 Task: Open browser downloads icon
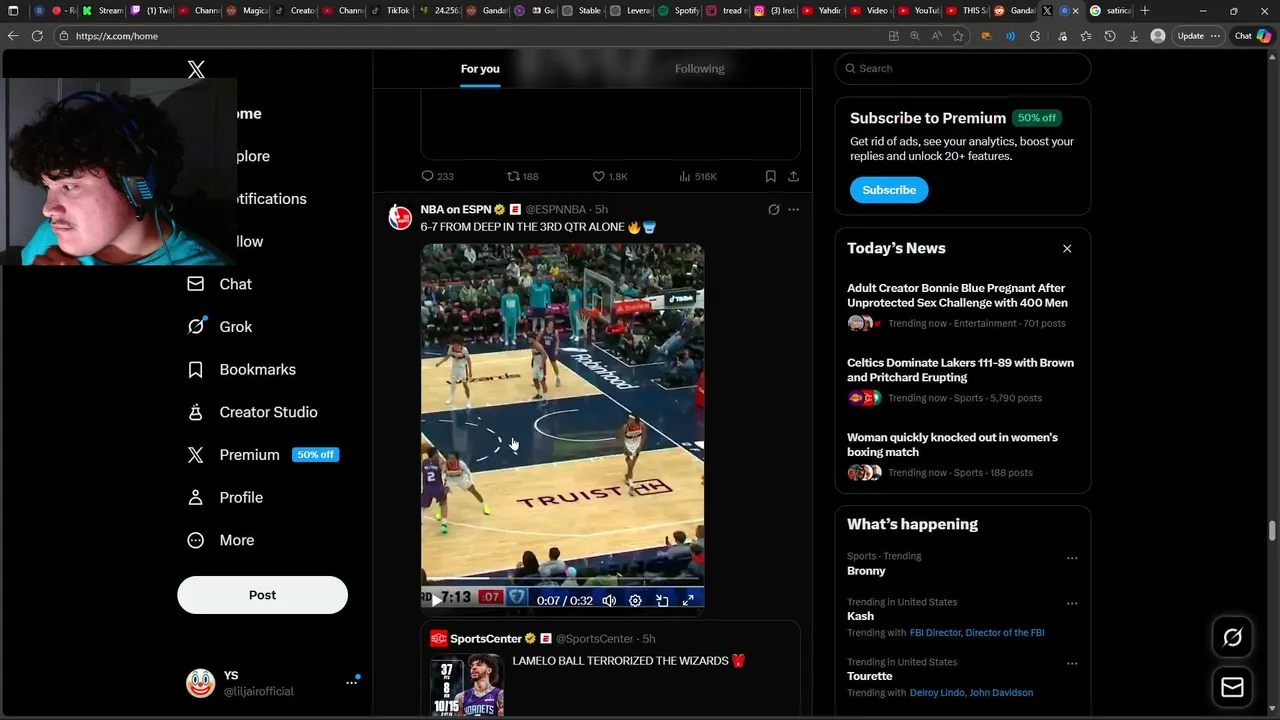coord(1134,36)
